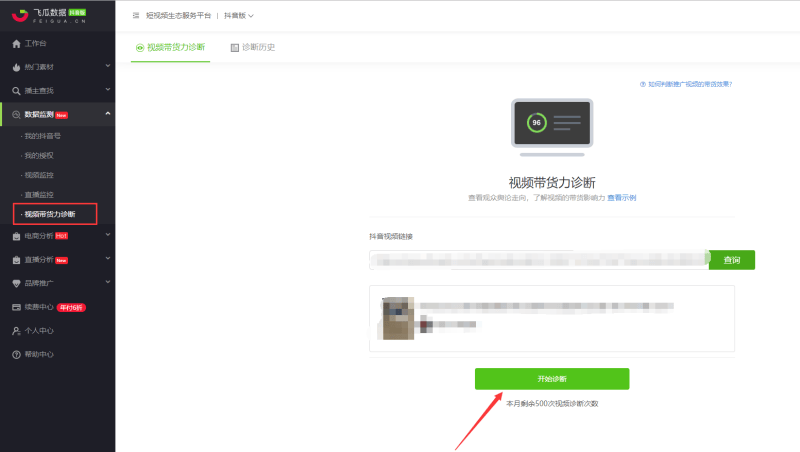The height and width of the screenshot is (452, 800).
Task: Click the blurred video title result
Action: 546,306
